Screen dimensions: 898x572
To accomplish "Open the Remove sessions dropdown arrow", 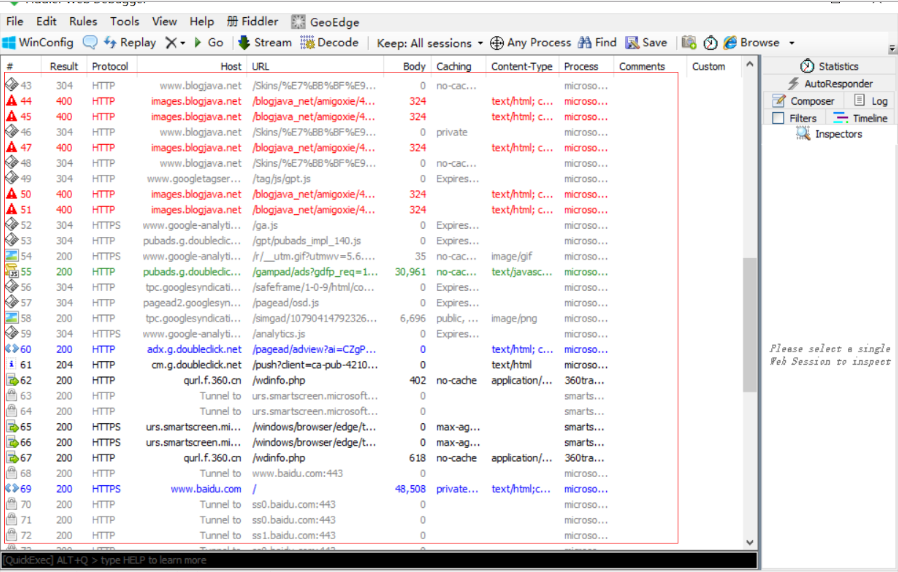I will point(183,43).
